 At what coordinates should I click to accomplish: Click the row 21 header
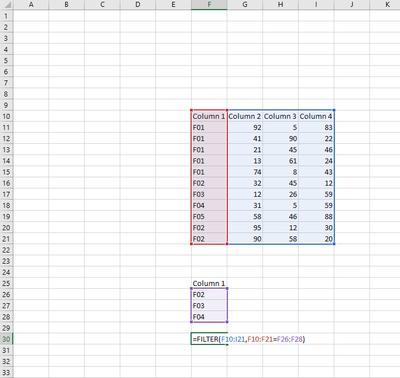[x=6, y=239]
